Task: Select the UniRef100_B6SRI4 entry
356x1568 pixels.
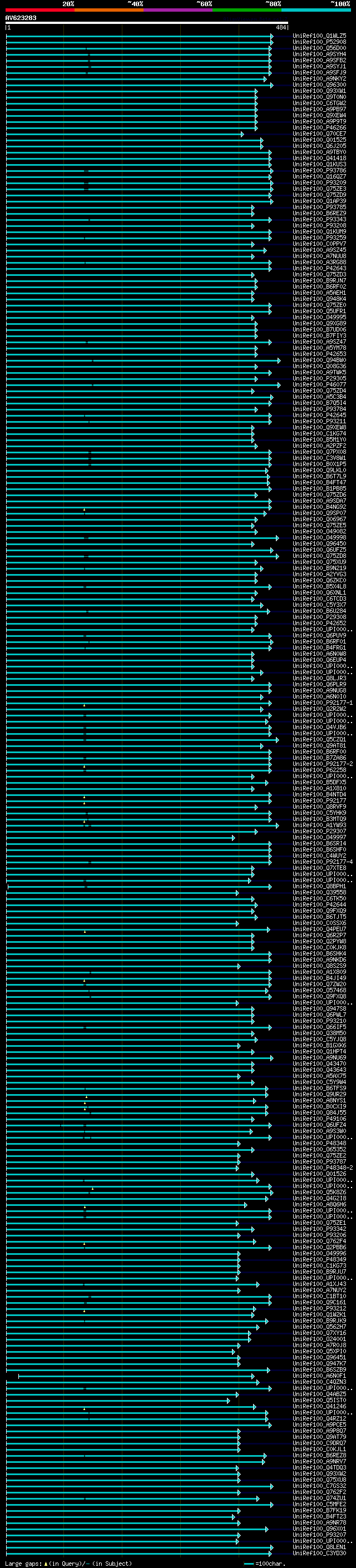Action: click(x=319, y=844)
